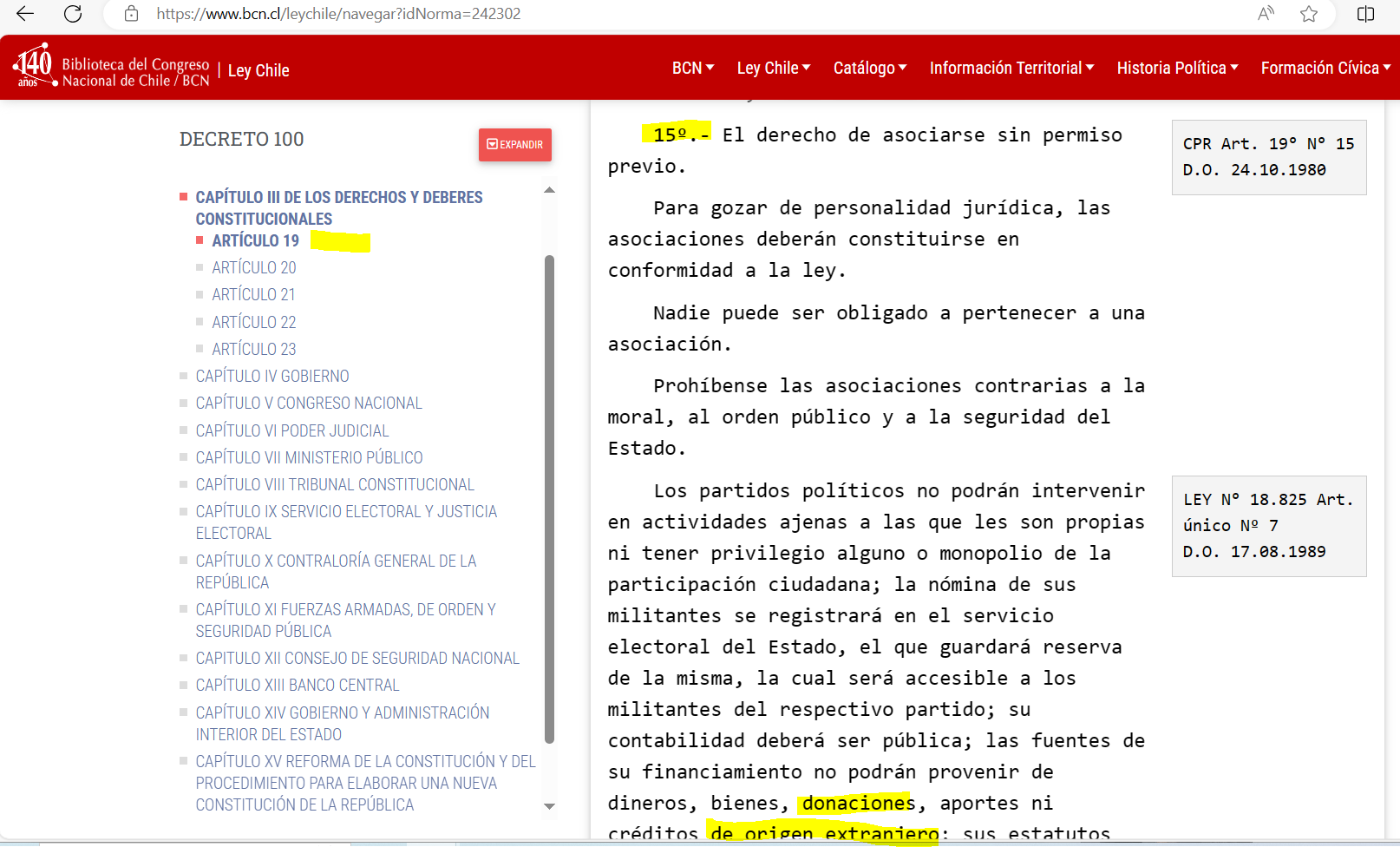Activate the read aloud icon
Image resolution: width=1400 pixels, height=847 pixels.
1266,14
